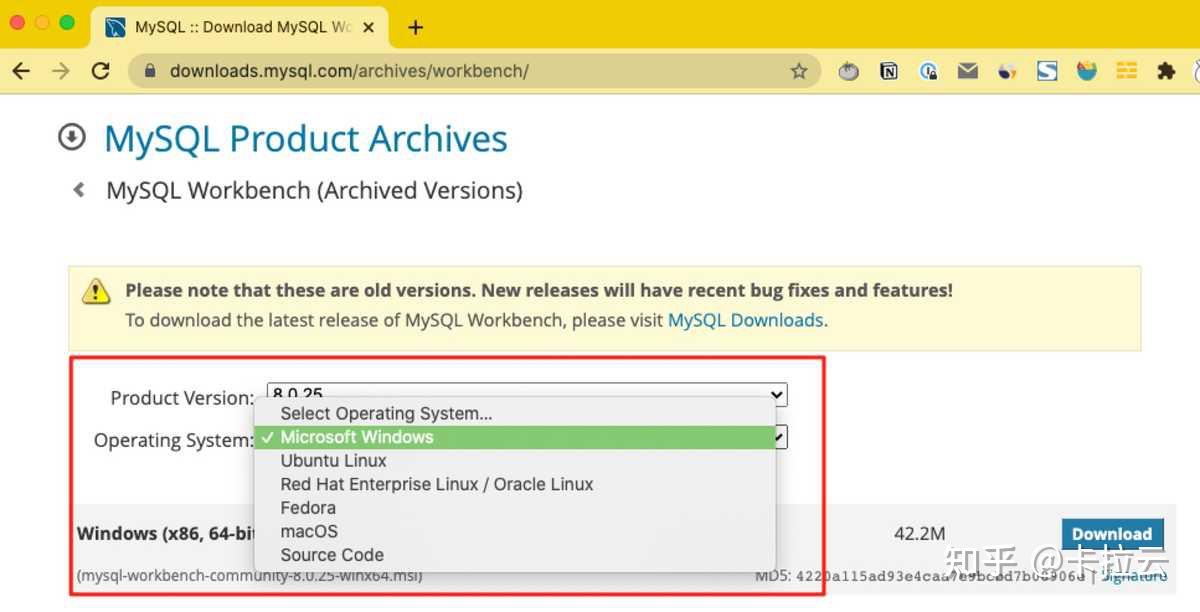Click the envelope mail extension icon

[968, 71]
